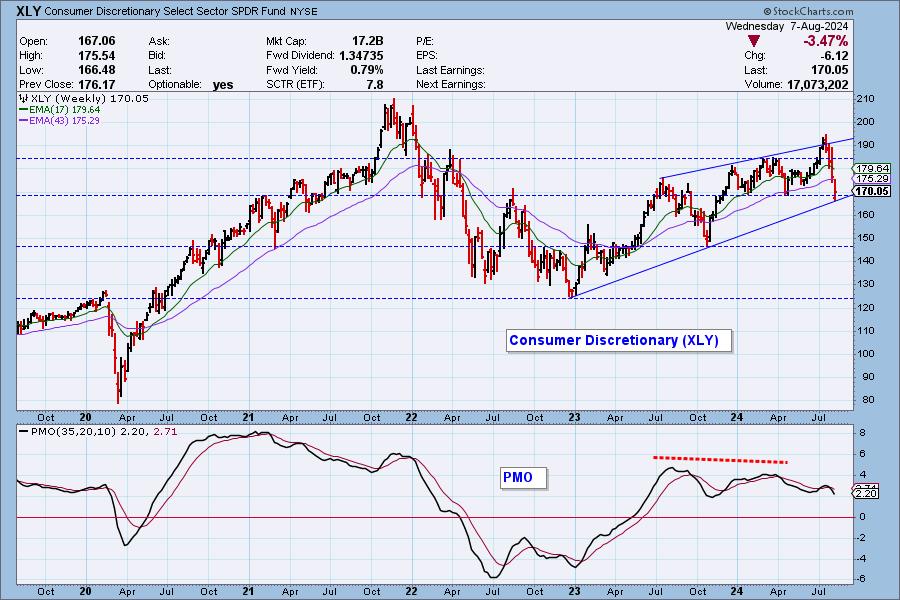Viewport: 900px width, 600px height.
Task: Click the boxed 170.05 tag on the price axis
Action: click(872, 191)
